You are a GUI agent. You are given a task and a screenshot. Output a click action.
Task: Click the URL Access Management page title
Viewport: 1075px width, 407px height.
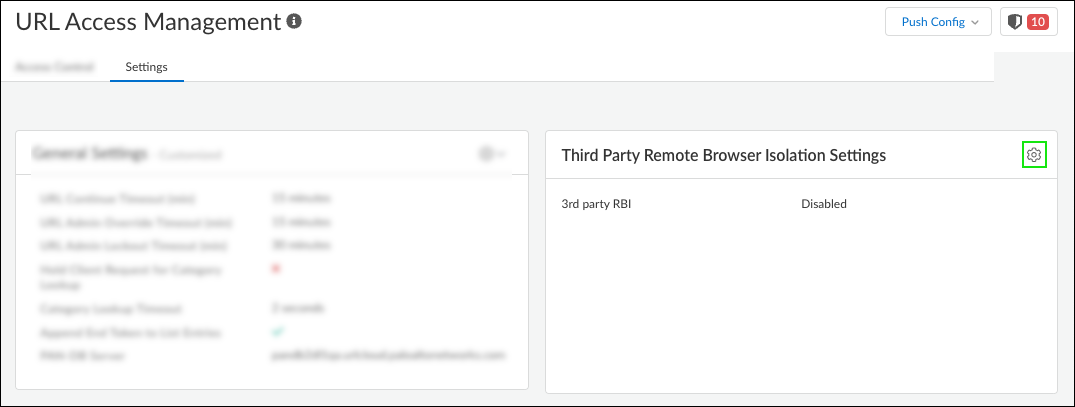(x=148, y=21)
